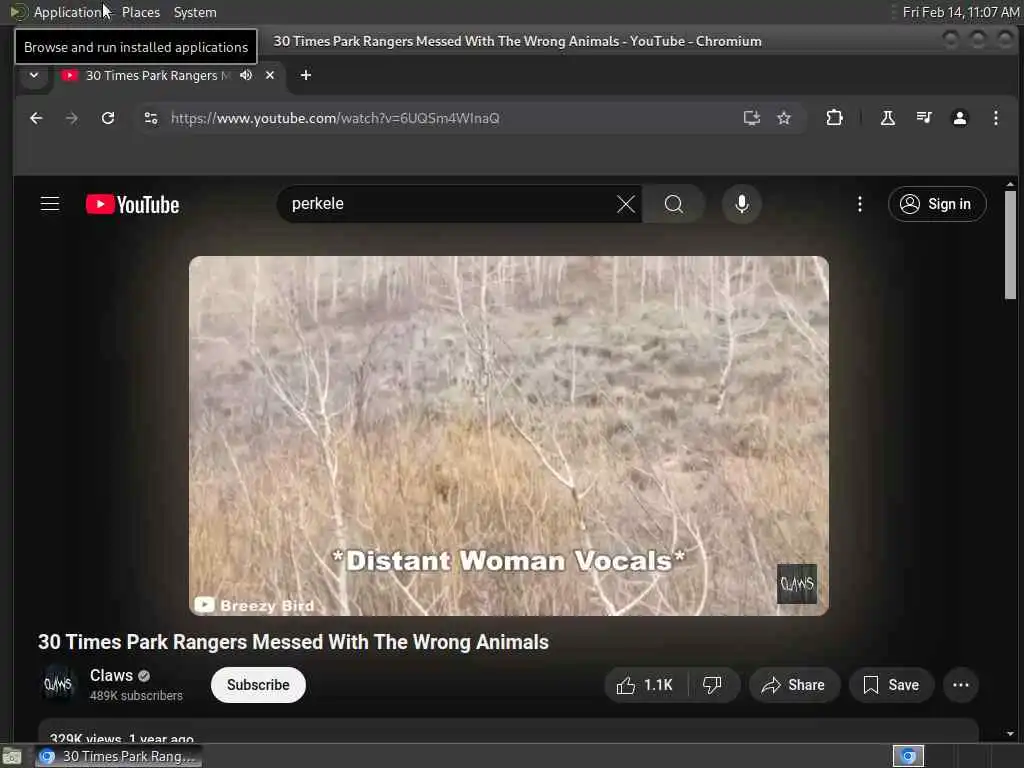Dislike the video
This screenshot has height=768, width=1024.
tap(712, 685)
